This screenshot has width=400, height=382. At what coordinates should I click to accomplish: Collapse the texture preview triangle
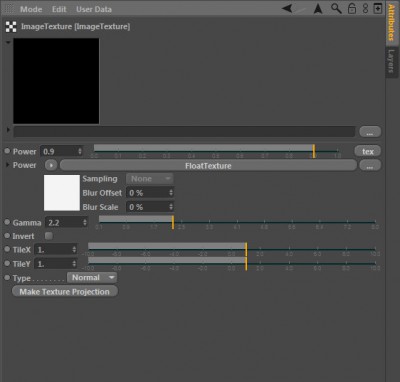[8, 43]
